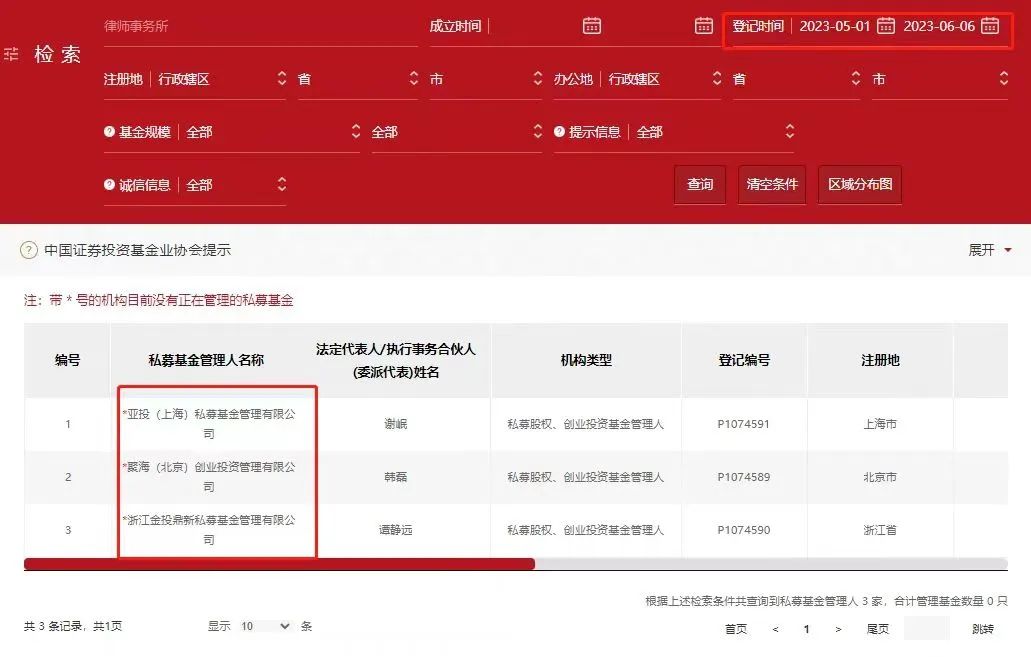
Task: Click the 跳转 page jump button
Action: [983, 629]
